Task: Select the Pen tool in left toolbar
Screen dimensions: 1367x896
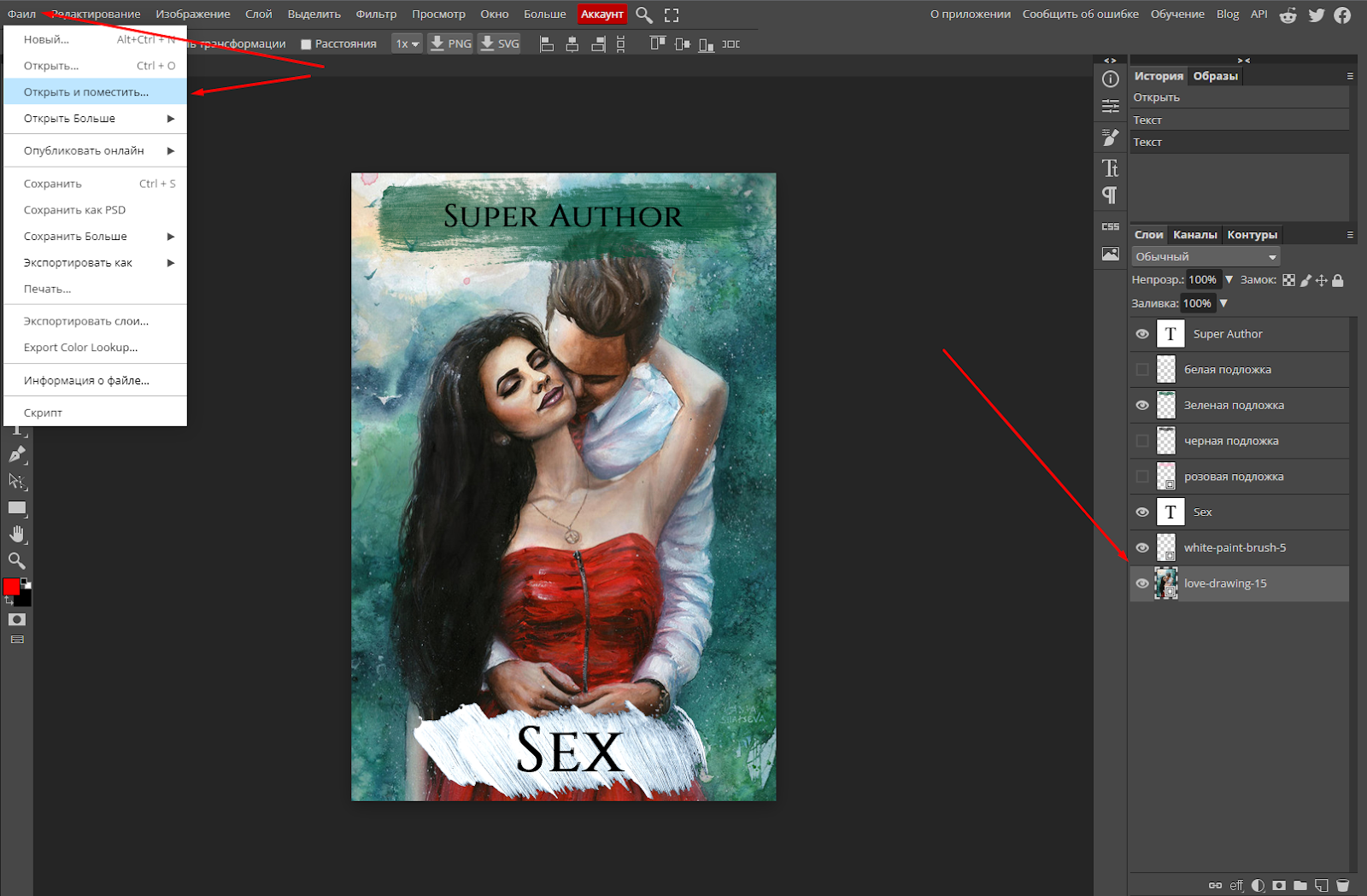Action: 17,454
